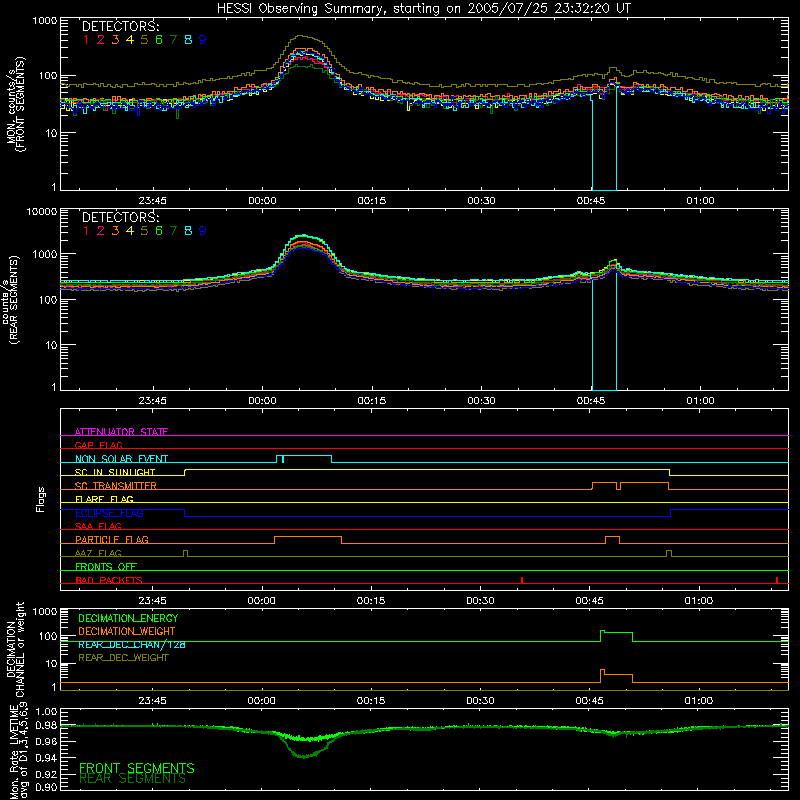The width and height of the screenshot is (800, 800).
Task: Click the GAP_FLAG label
Action: (98, 445)
